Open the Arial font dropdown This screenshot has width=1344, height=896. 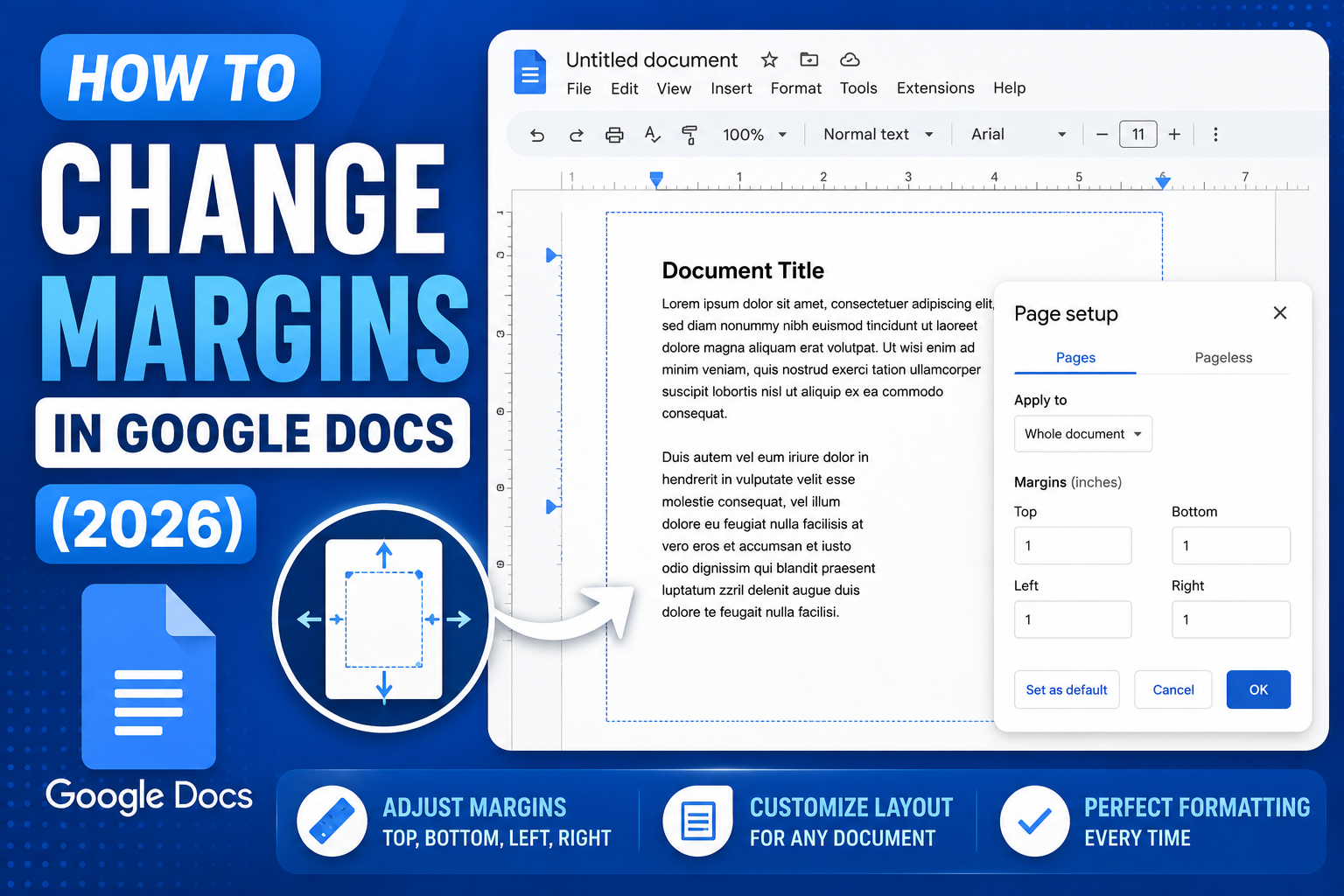(1018, 135)
